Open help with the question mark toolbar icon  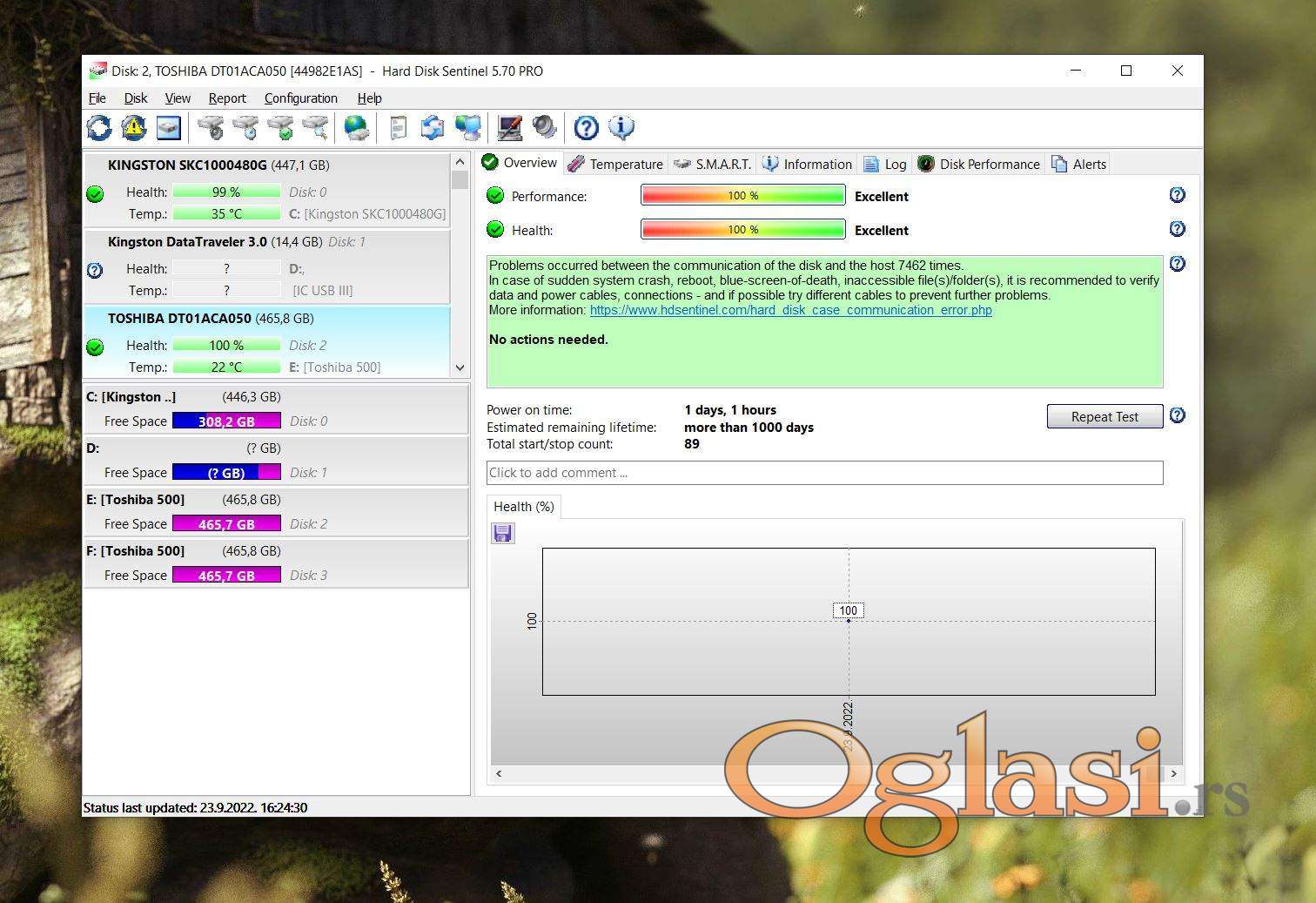click(x=587, y=128)
